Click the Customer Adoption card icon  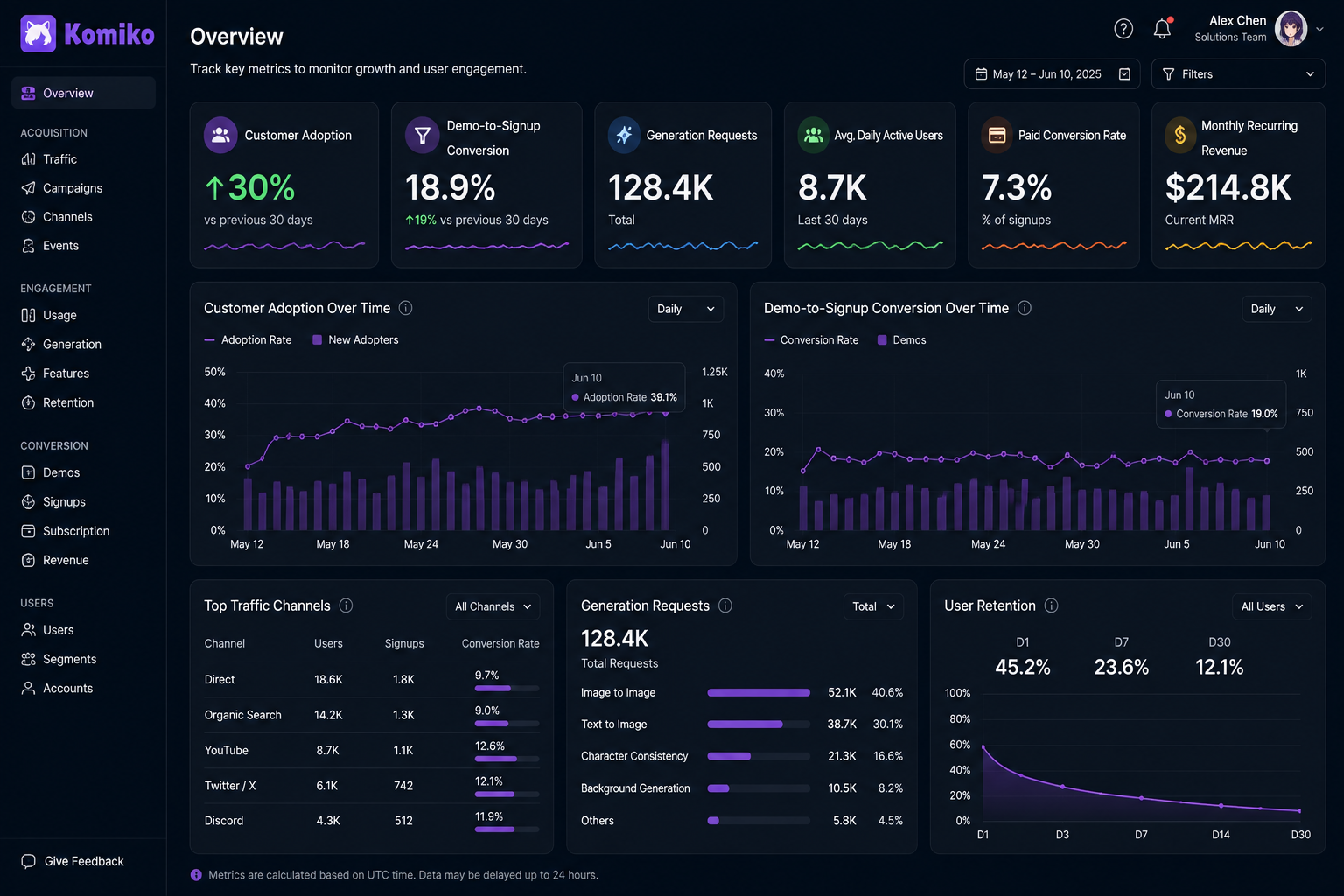coord(220,135)
